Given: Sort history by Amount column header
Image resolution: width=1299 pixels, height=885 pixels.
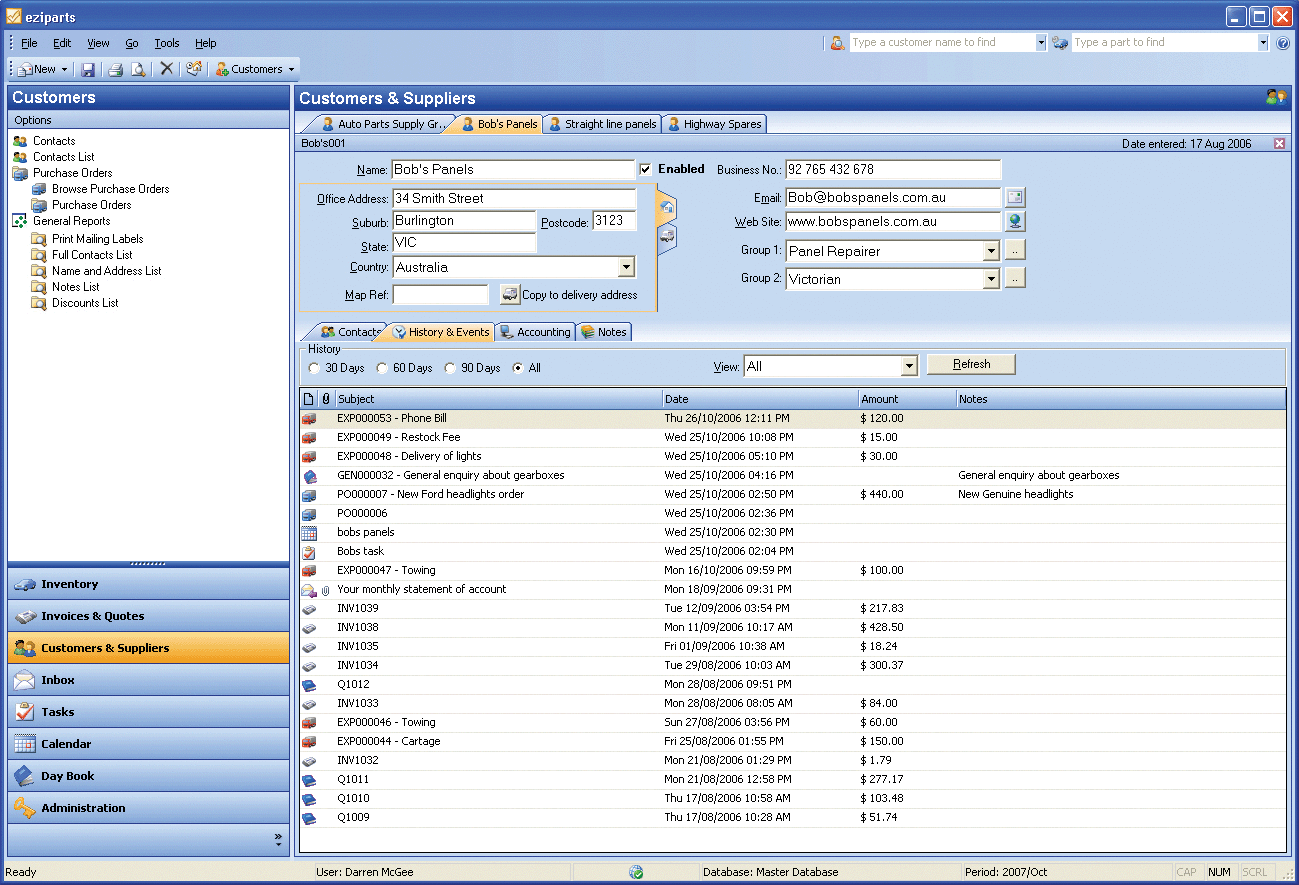Looking at the screenshot, I should 907,399.
